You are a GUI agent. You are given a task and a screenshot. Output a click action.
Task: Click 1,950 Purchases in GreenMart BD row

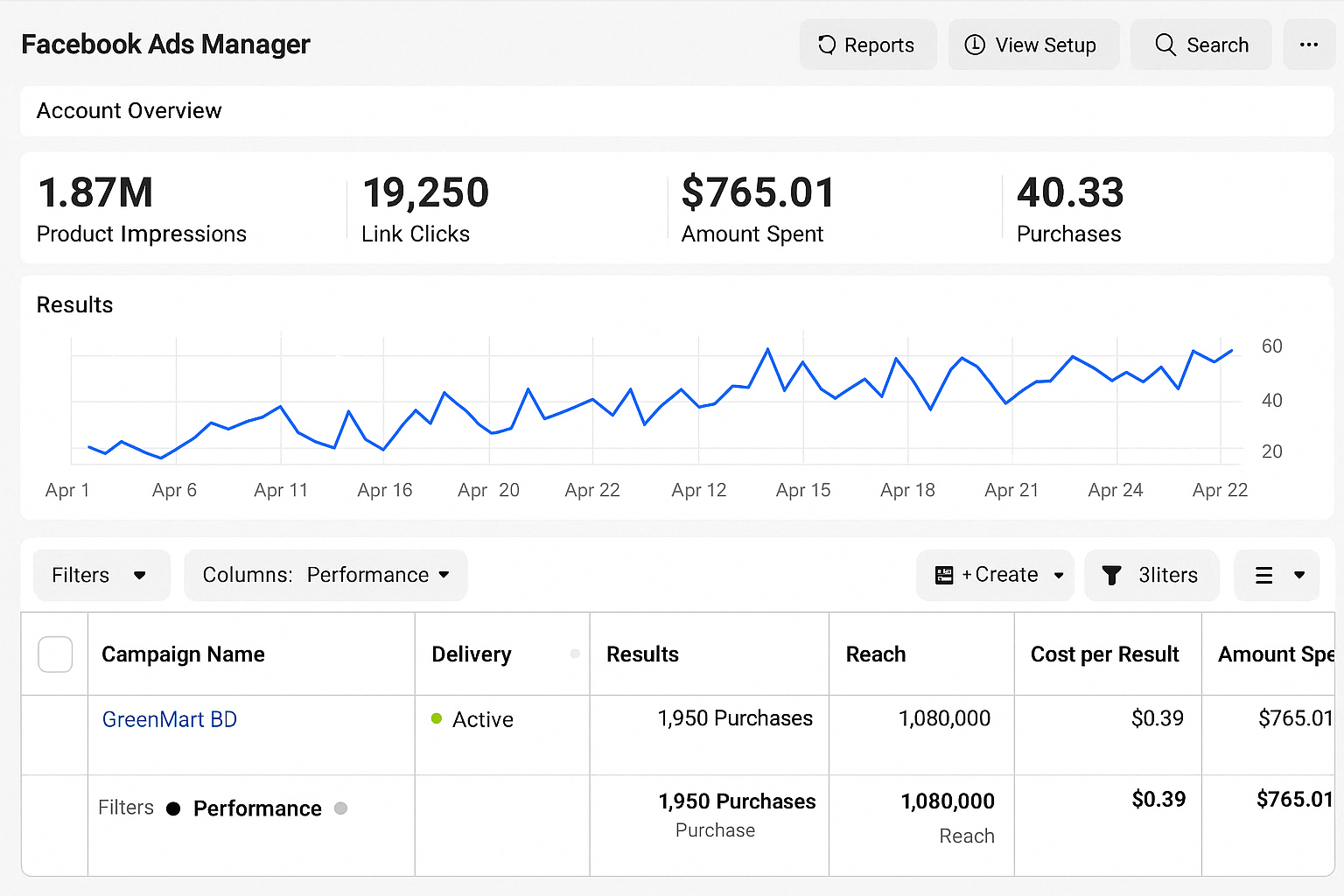coord(735,718)
